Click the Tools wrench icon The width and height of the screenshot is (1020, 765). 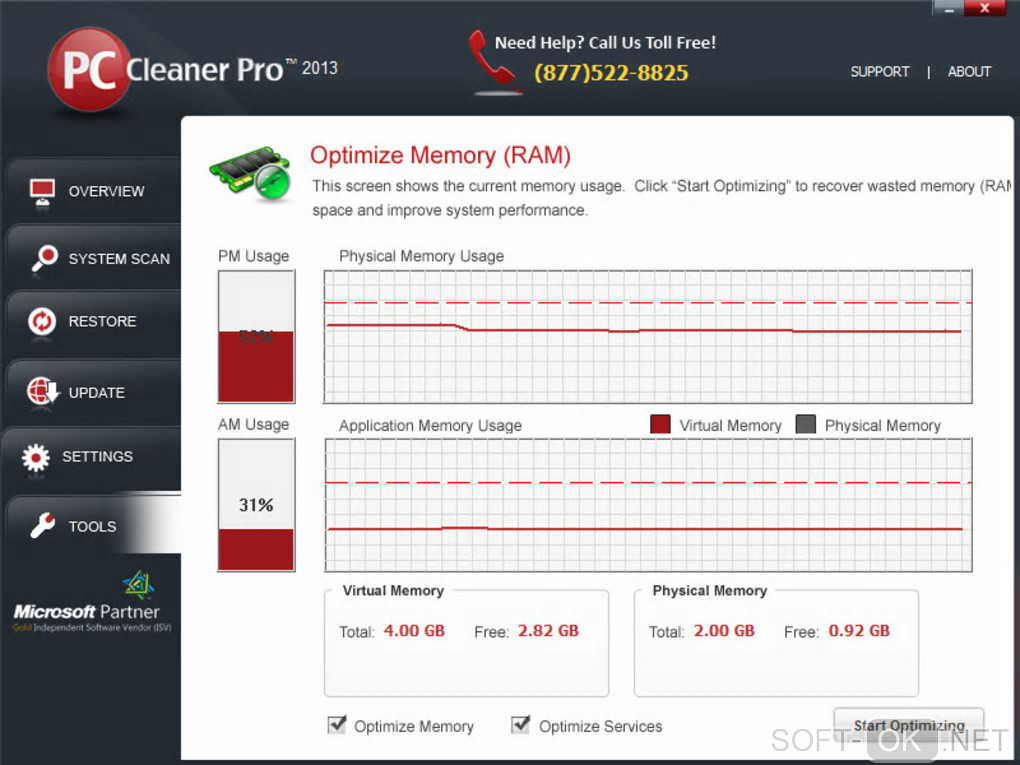point(43,526)
